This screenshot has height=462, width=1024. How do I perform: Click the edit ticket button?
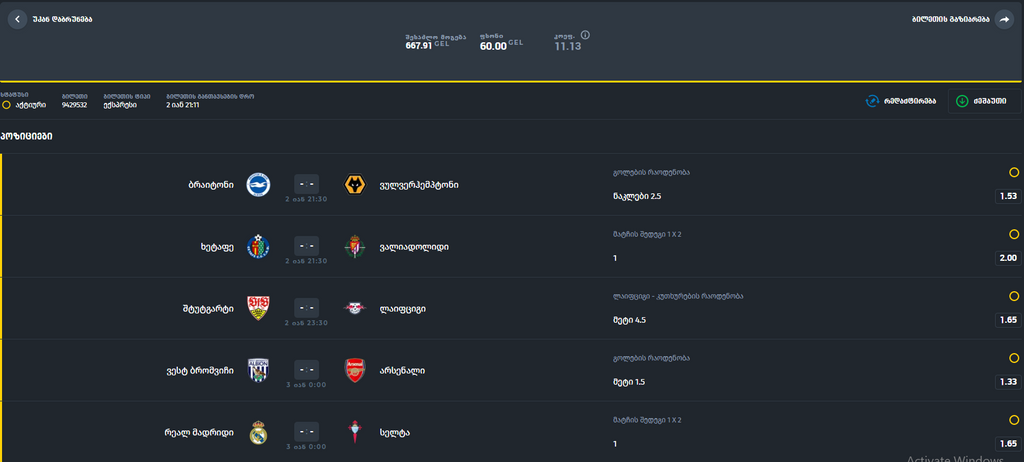(901, 101)
